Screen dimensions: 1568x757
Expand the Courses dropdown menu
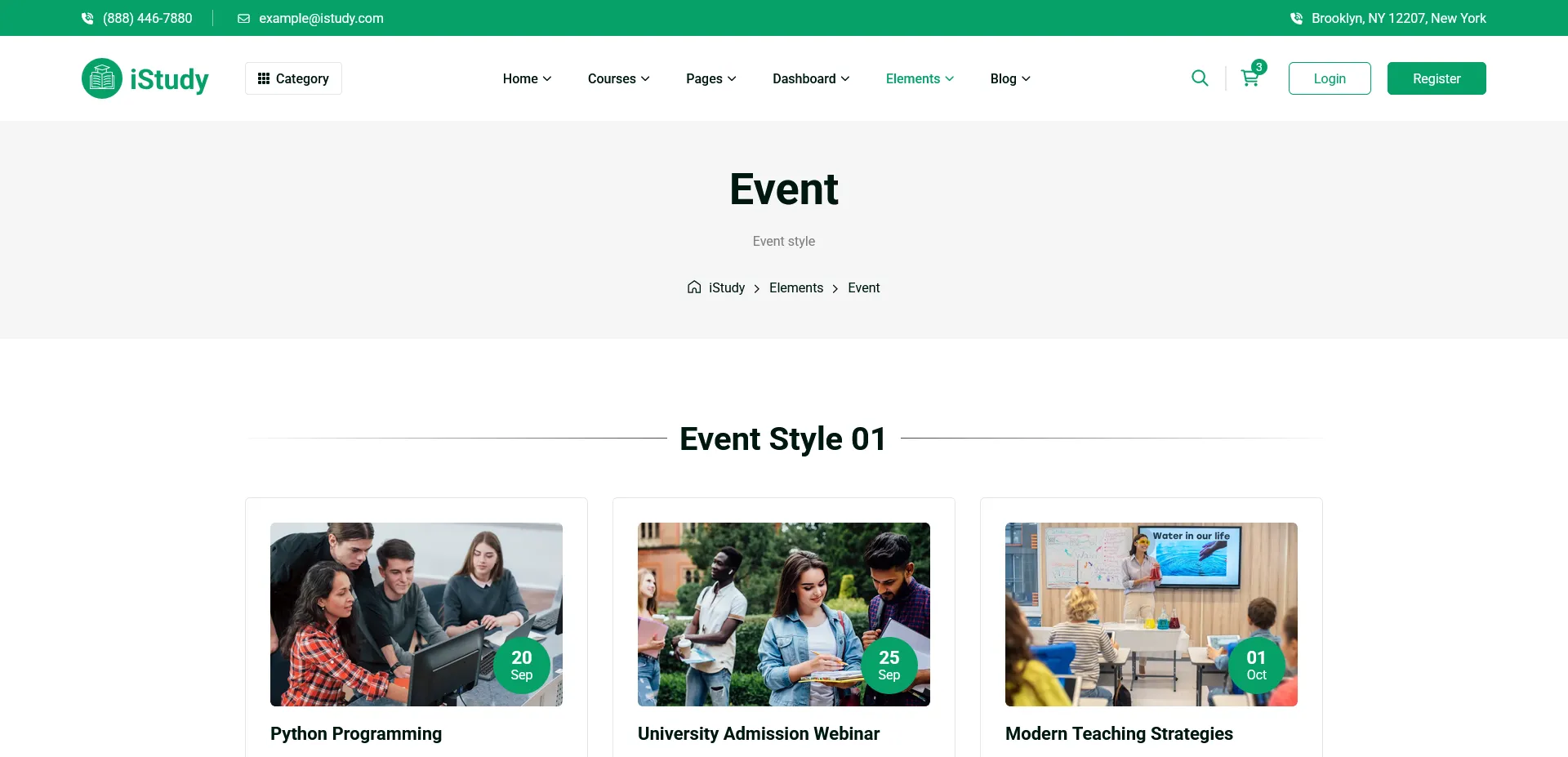[618, 78]
